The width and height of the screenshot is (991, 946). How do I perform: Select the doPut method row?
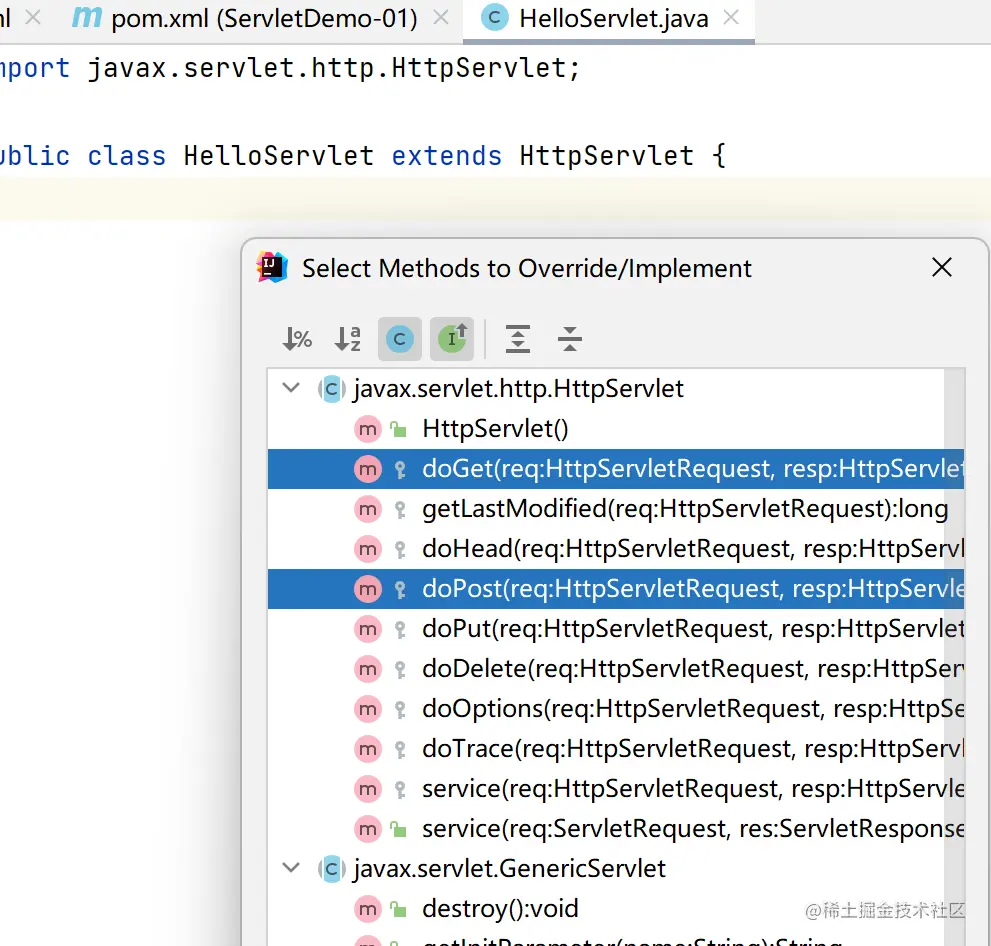click(616, 629)
